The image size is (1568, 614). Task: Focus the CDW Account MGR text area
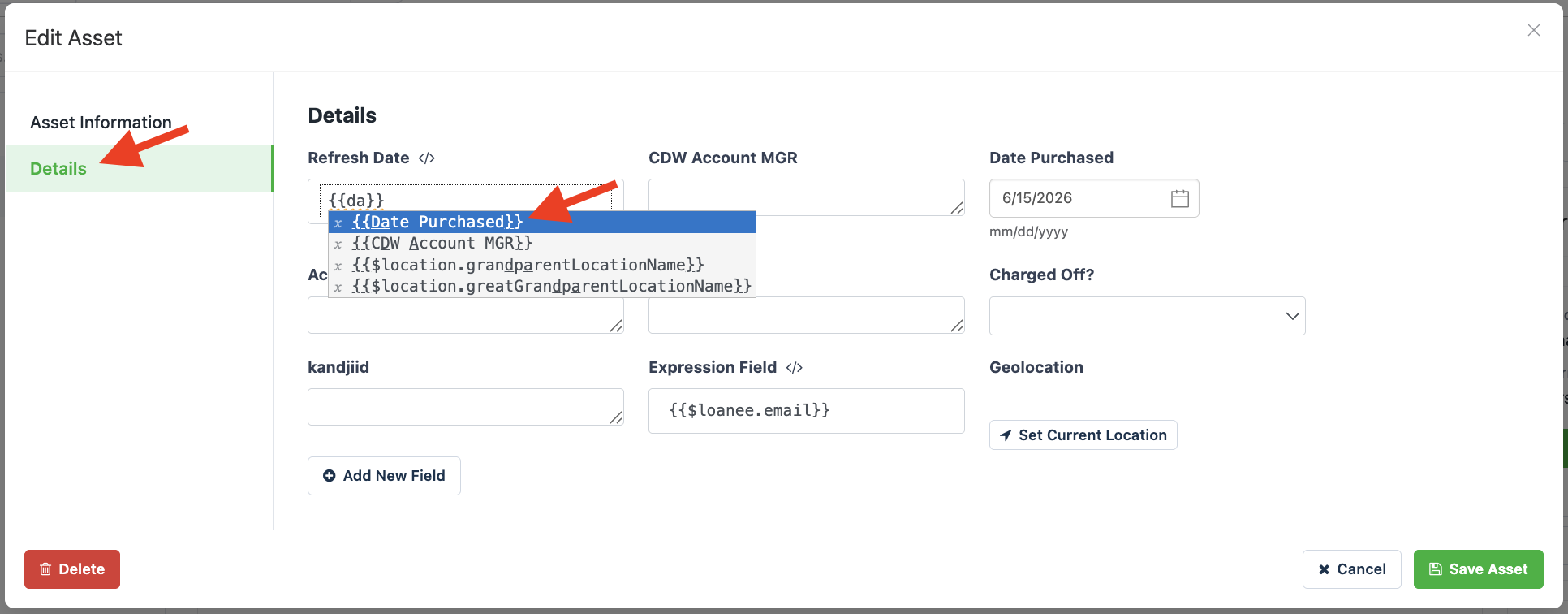pyautogui.click(x=806, y=197)
